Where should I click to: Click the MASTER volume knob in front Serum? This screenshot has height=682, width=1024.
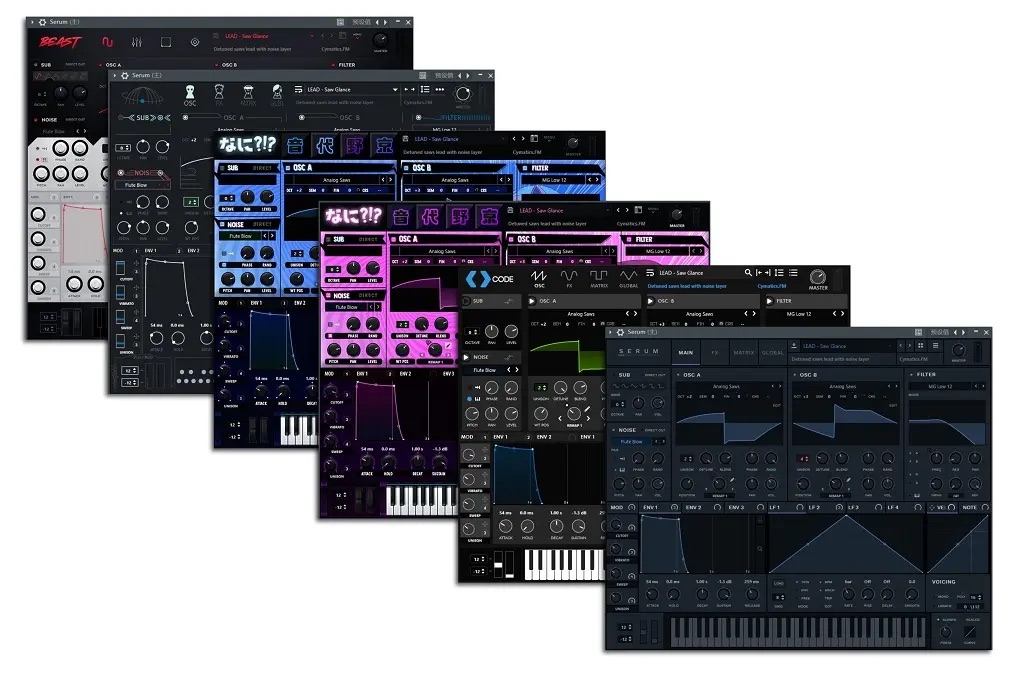(959, 349)
